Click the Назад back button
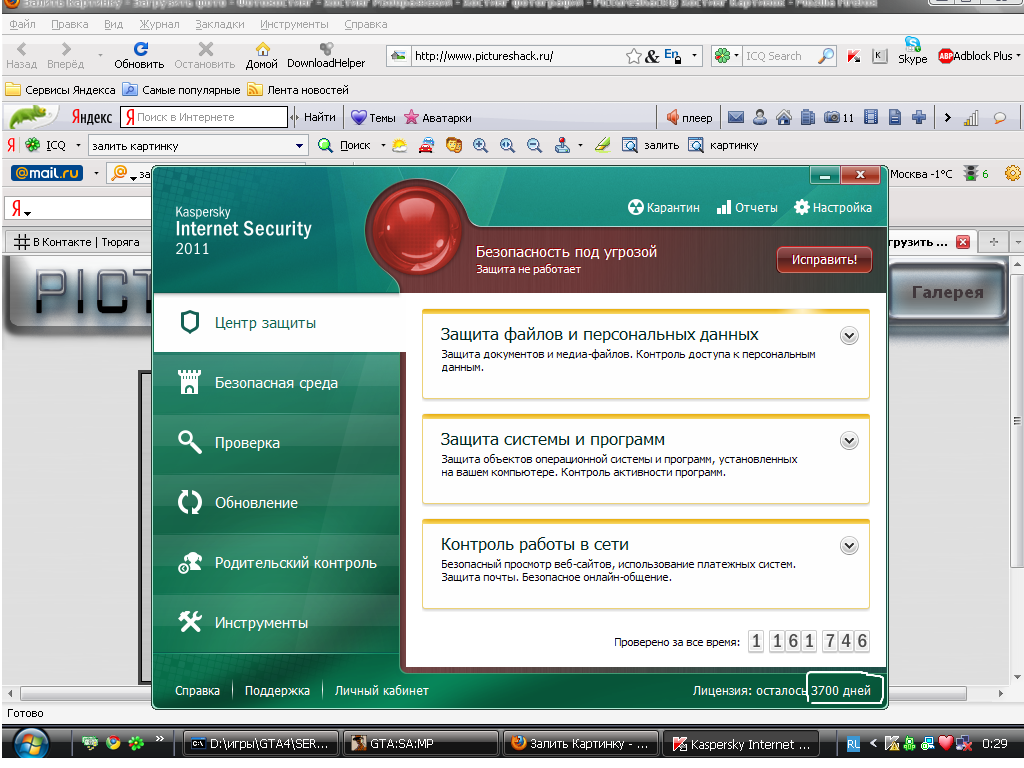The height and width of the screenshot is (768, 1024). (x=22, y=56)
